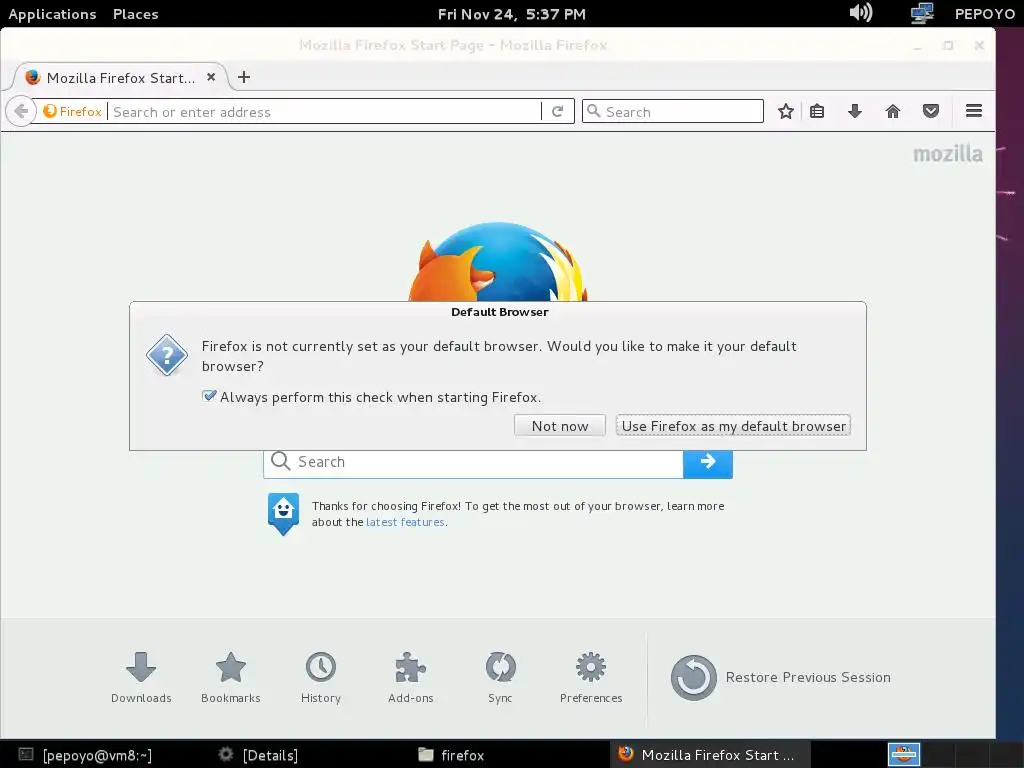Switch to Details window in taskbar
This screenshot has height=768, width=1024.
(258, 755)
